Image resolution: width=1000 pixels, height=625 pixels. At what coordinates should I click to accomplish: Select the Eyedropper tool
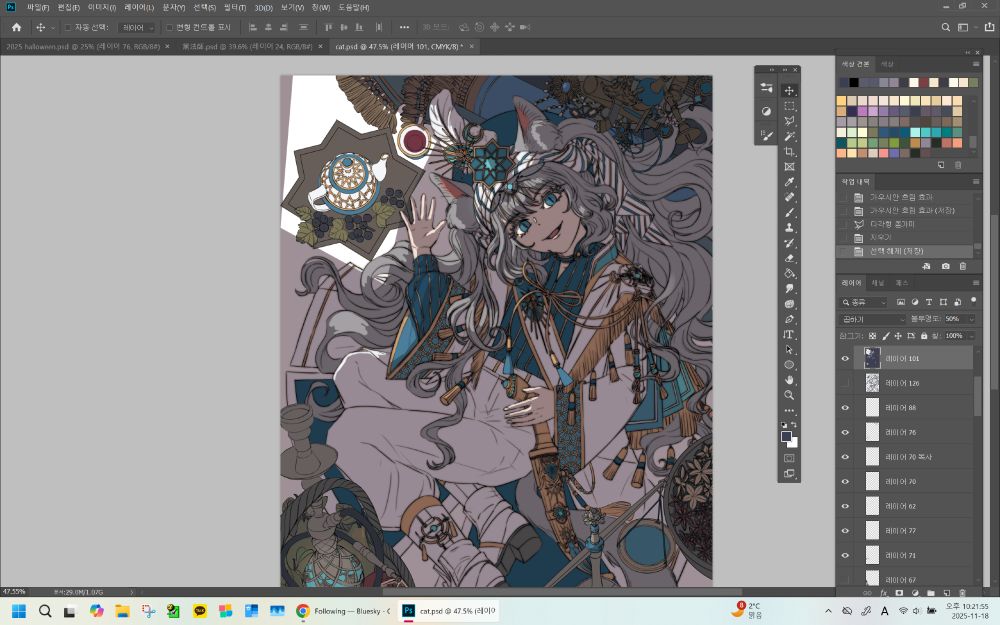tap(789, 182)
